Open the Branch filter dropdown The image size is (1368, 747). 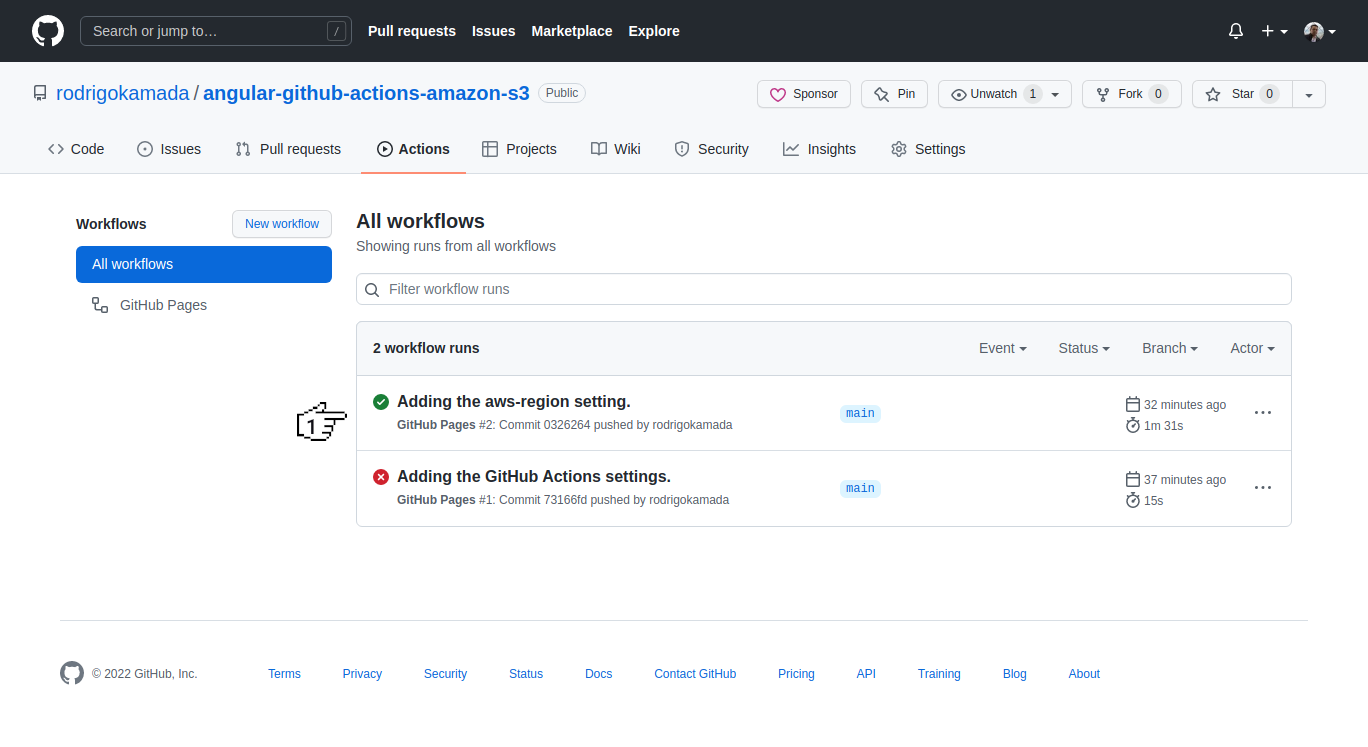(1169, 348)
